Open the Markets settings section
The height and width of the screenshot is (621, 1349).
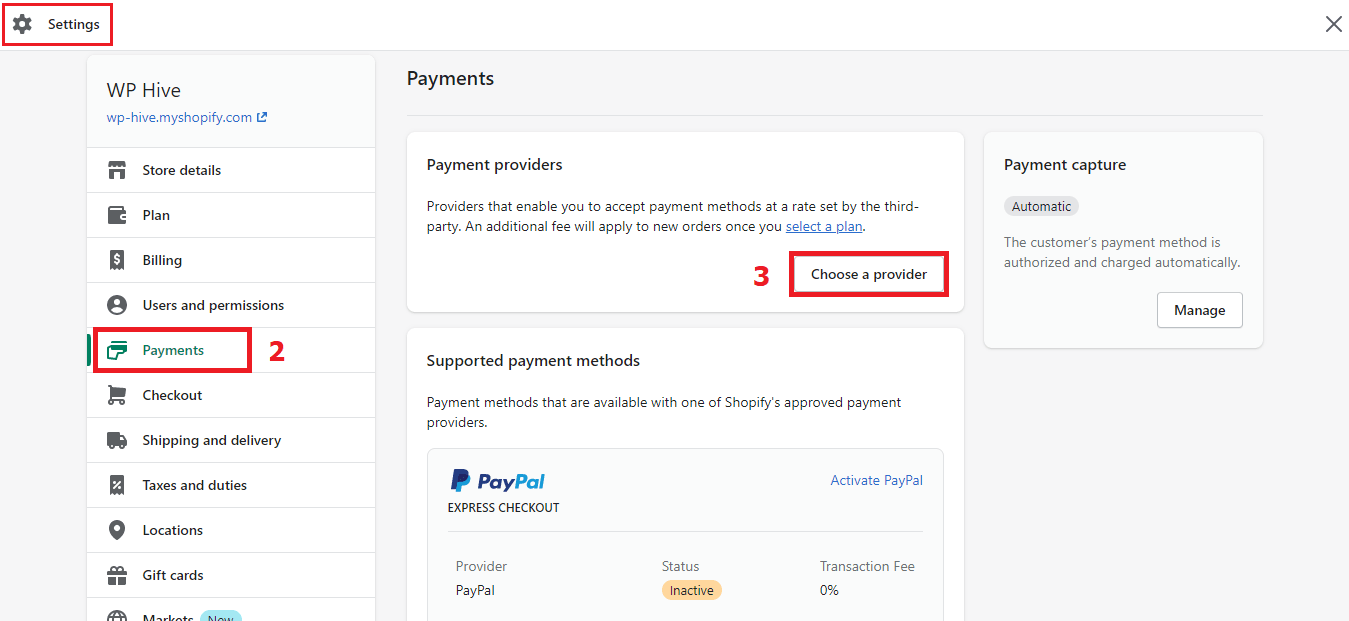pos(167,616)
